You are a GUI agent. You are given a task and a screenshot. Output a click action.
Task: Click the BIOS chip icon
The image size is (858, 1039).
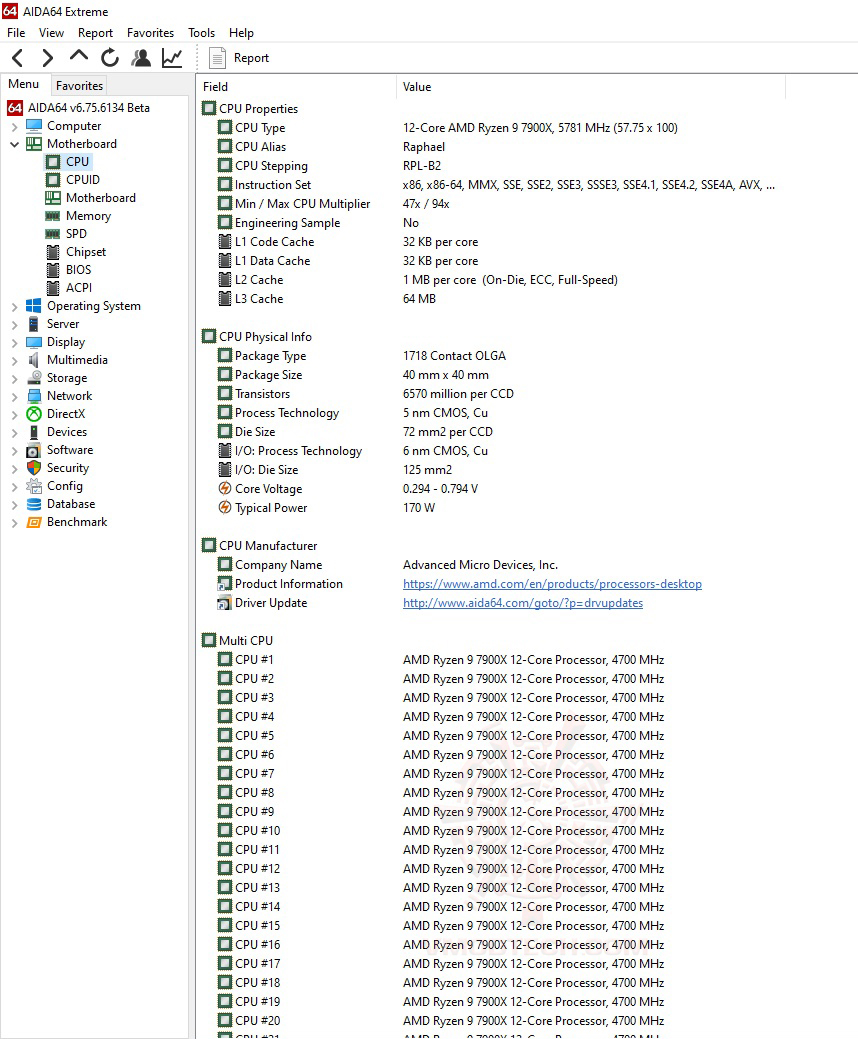[53, 270]
